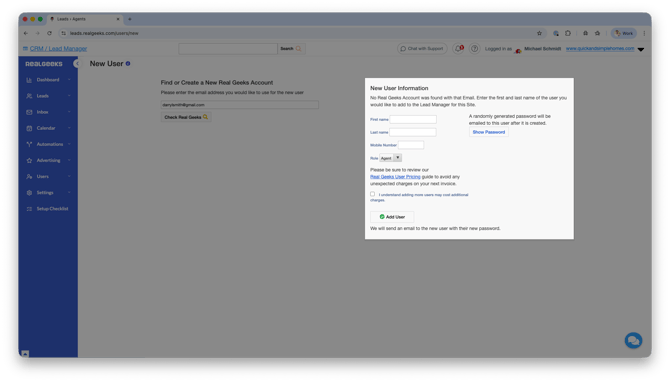
Task: Click the logged-in user avatar icon
Action: coord(518,50)
